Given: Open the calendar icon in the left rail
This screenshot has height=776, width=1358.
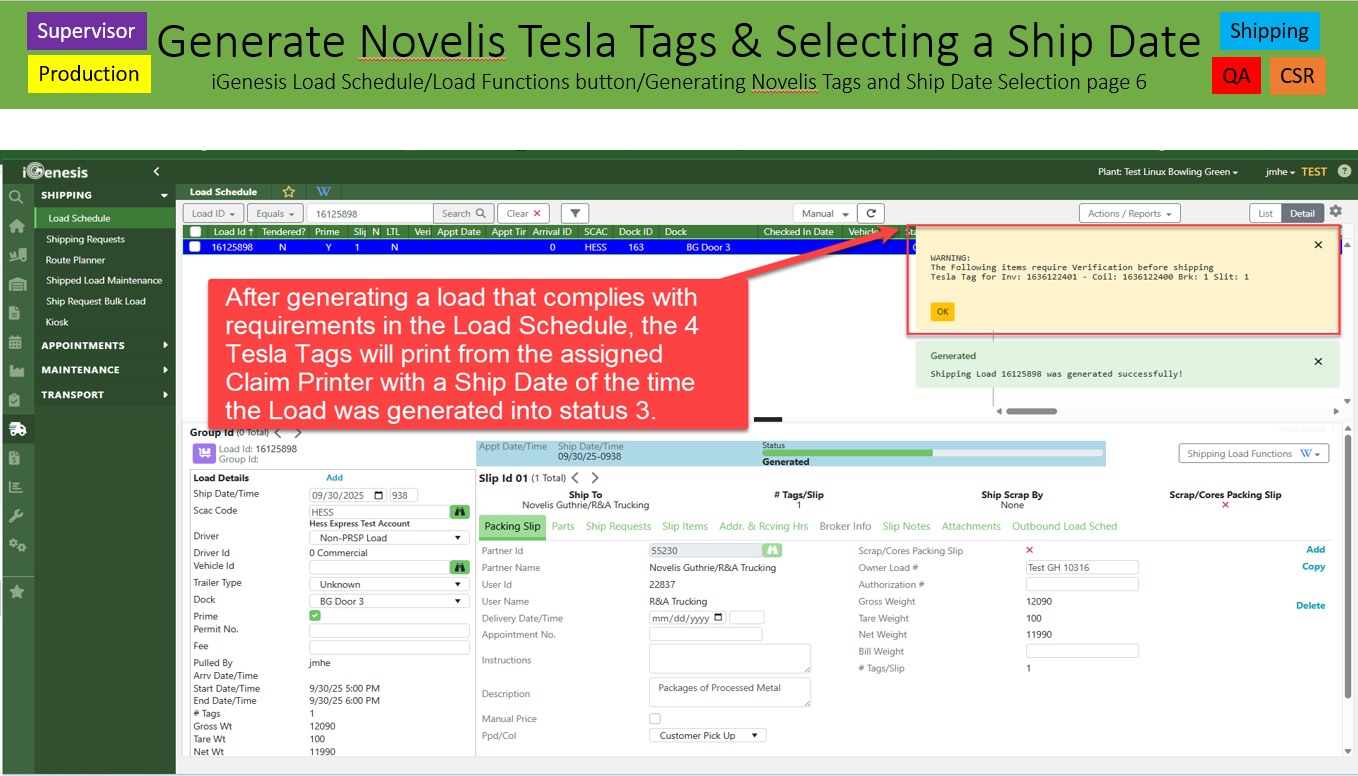Looking at the screenshot, I should pos(15,342).
